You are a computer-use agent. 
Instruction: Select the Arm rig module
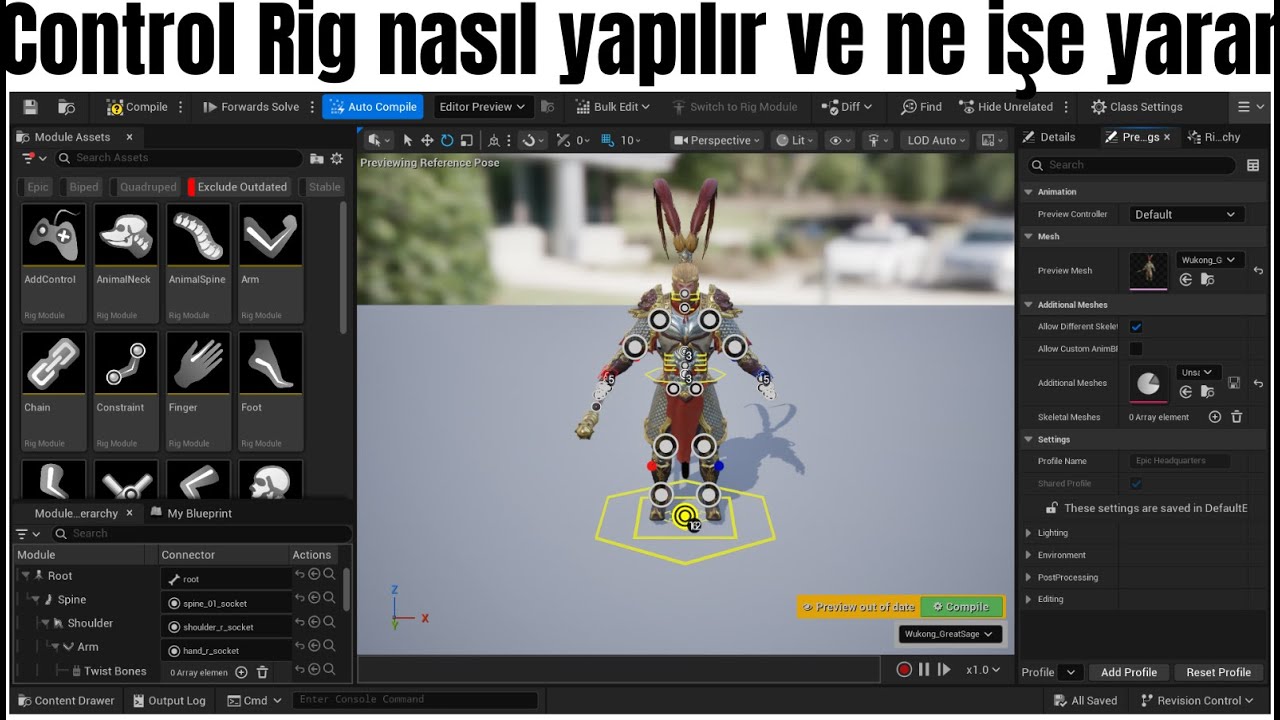270,263
